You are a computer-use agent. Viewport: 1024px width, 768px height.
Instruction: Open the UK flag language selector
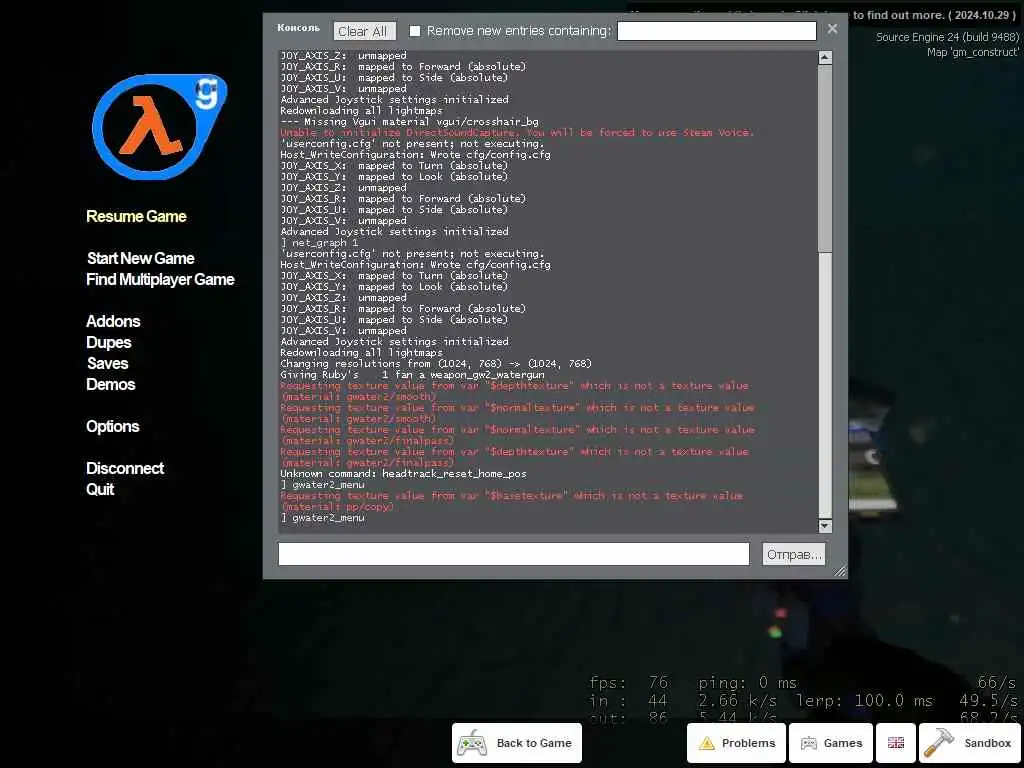(895, 743)
